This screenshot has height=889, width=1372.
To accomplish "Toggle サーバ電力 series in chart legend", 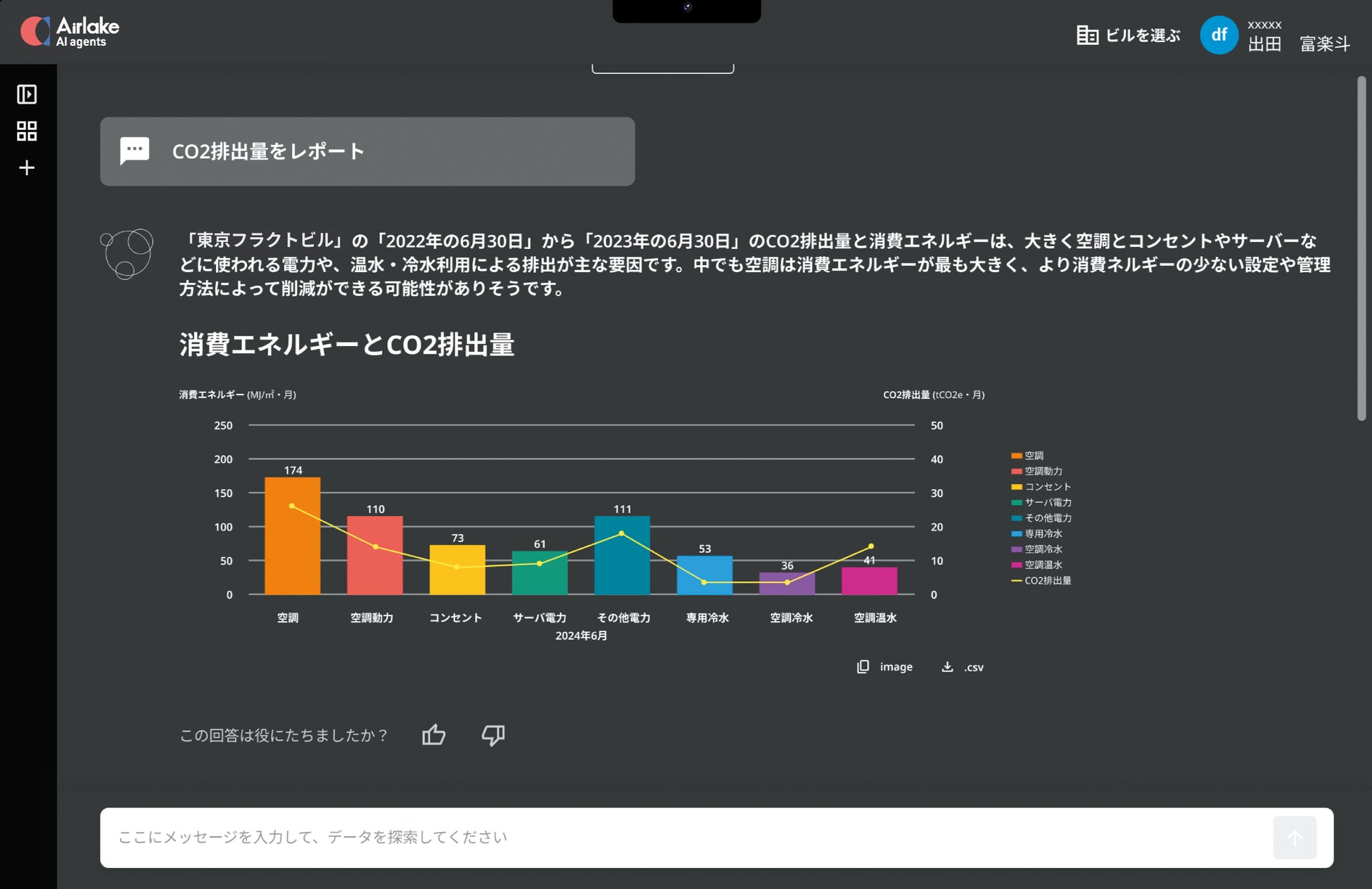I will click(1041, 502).
